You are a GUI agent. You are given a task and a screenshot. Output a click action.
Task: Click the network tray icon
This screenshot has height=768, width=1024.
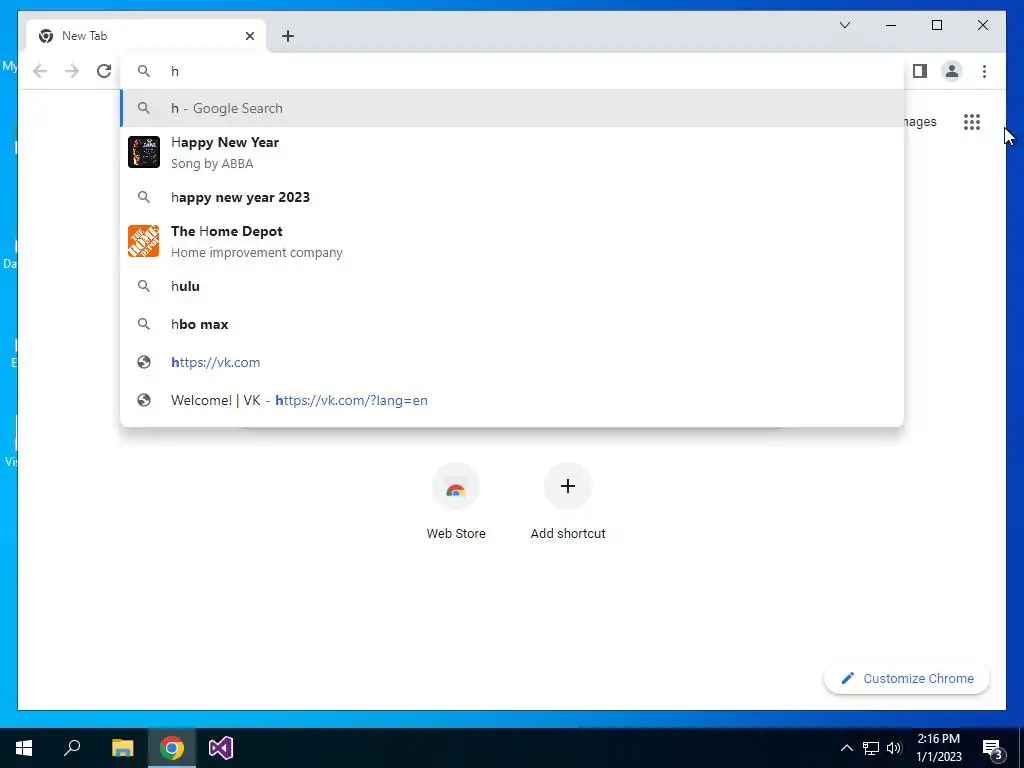tap(871, 748)
